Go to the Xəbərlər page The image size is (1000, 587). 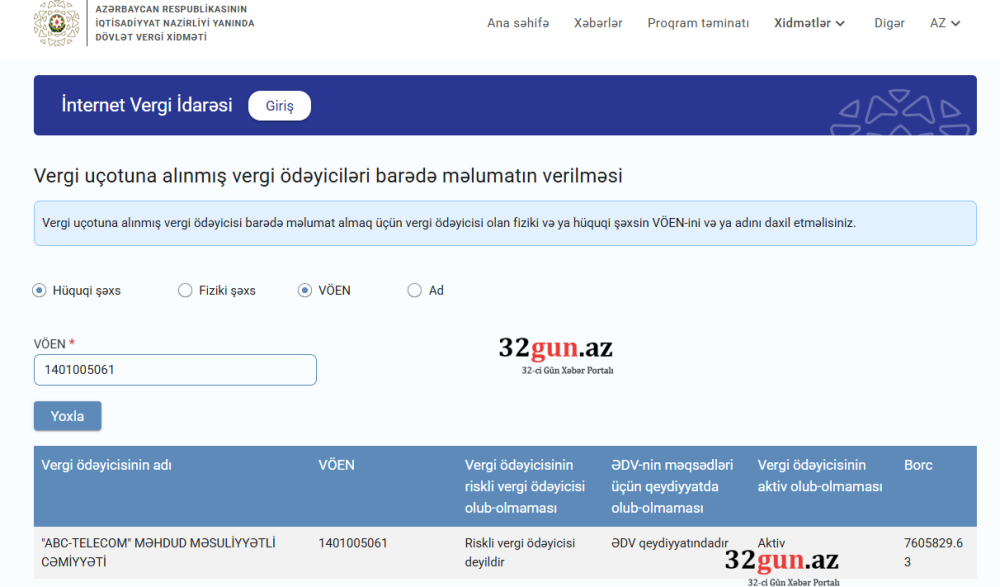[x=598, y=23]
